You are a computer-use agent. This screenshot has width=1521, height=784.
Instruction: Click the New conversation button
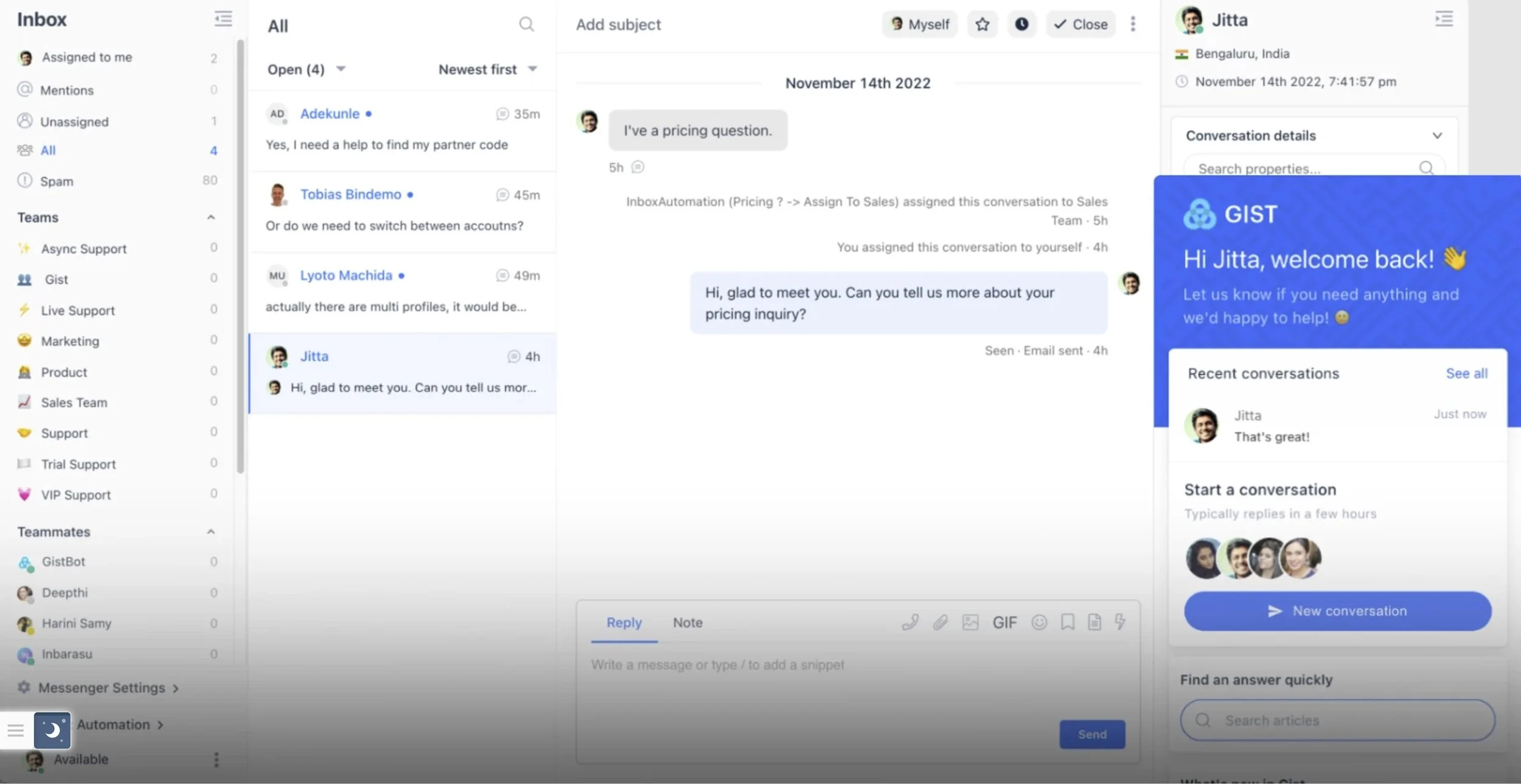pos(1337,611)
